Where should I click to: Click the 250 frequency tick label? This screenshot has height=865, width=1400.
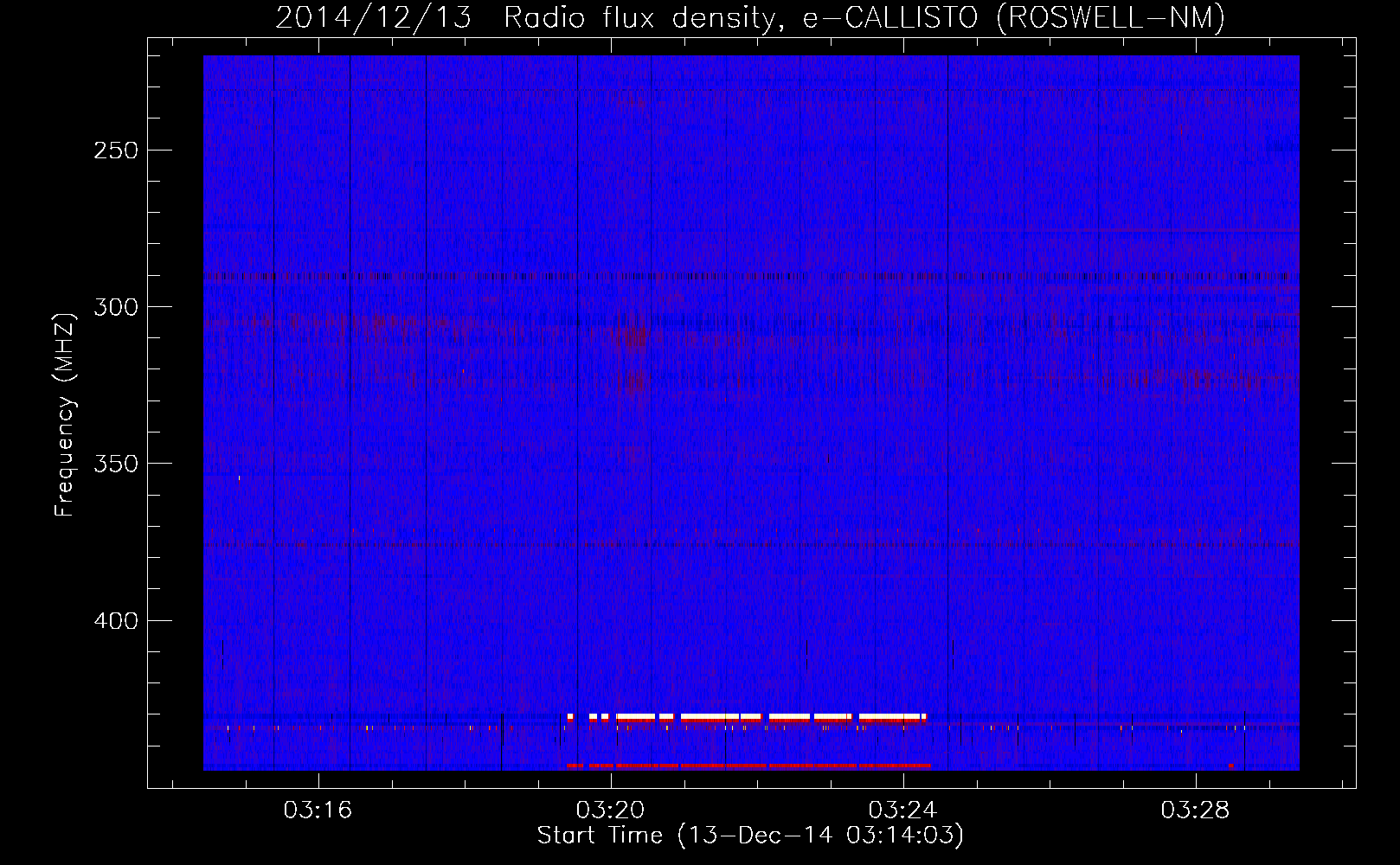coord(116,151)
